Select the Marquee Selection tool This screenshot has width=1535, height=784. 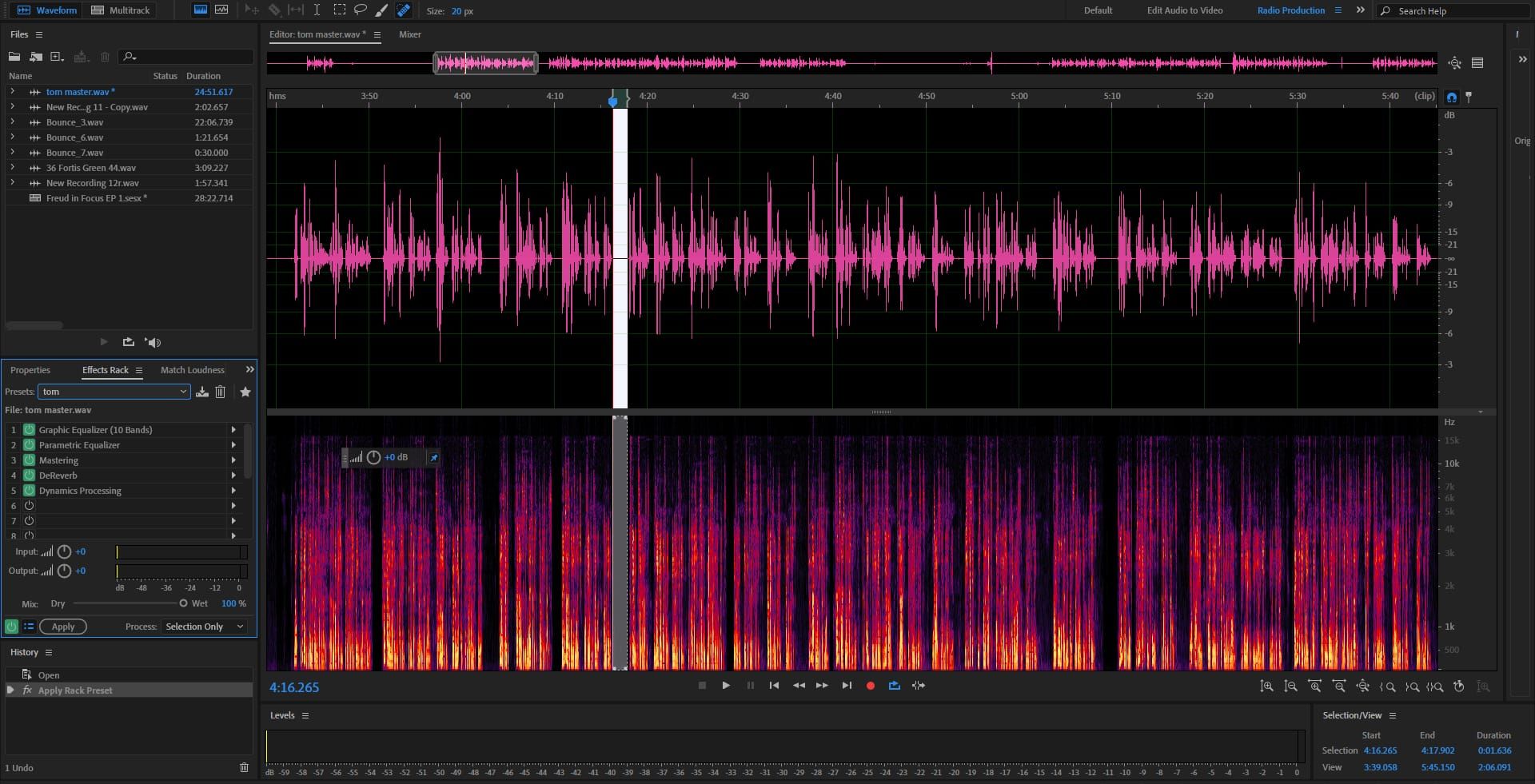339,10
